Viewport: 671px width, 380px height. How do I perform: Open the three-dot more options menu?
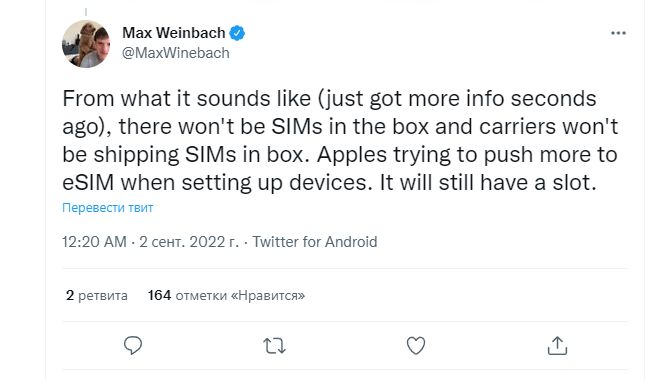pyautogui.click(x=618, y=33)
